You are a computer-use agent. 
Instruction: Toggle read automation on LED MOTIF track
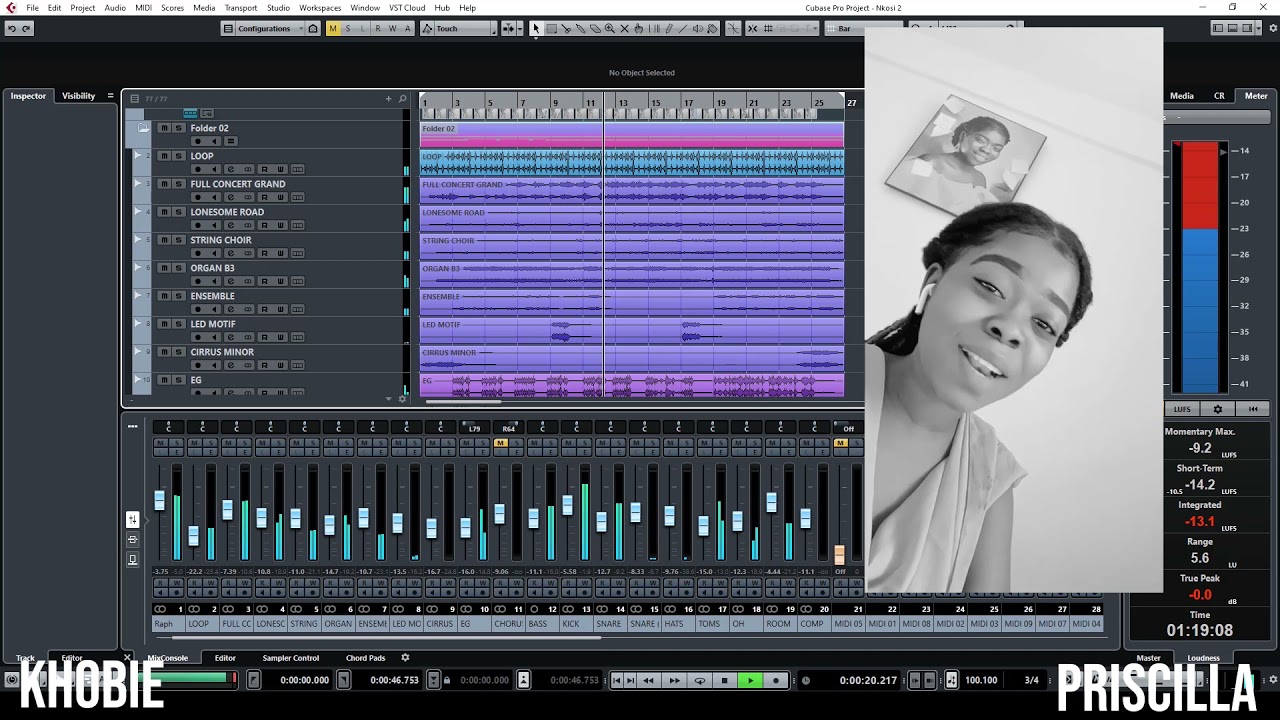[x=264, y=337]
